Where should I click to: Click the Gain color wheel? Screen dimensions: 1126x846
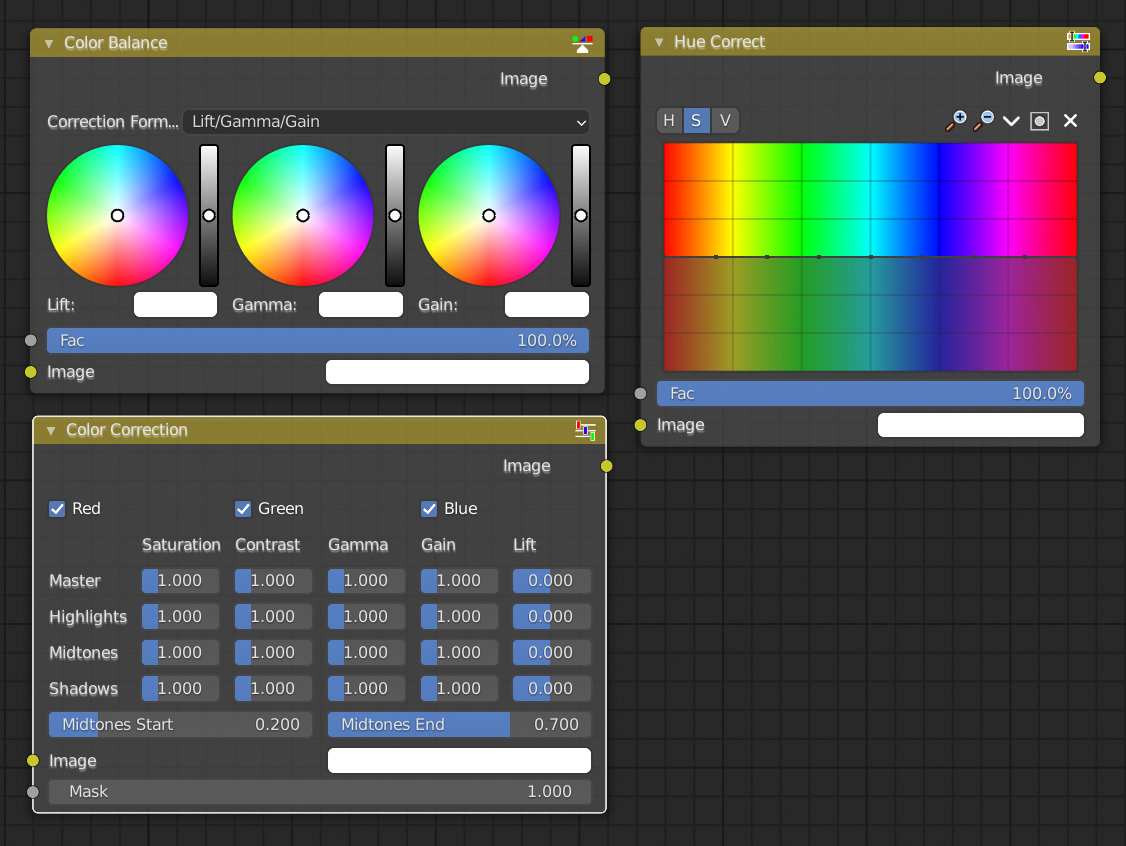(488, 215)
